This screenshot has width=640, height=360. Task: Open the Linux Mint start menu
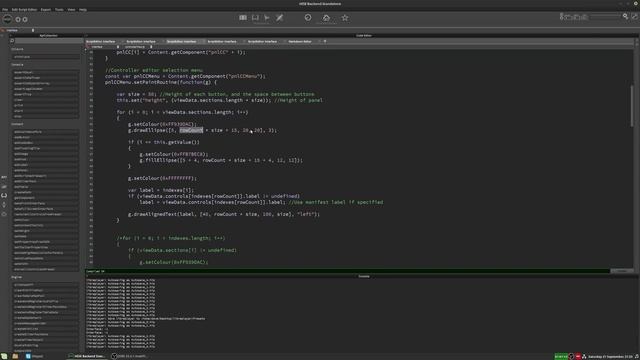click(x=4, y=356)
